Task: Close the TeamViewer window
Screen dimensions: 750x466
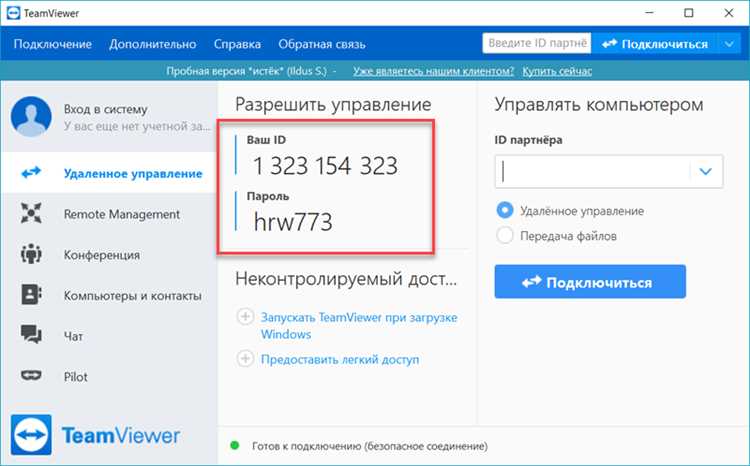Action: coord(728,13)
